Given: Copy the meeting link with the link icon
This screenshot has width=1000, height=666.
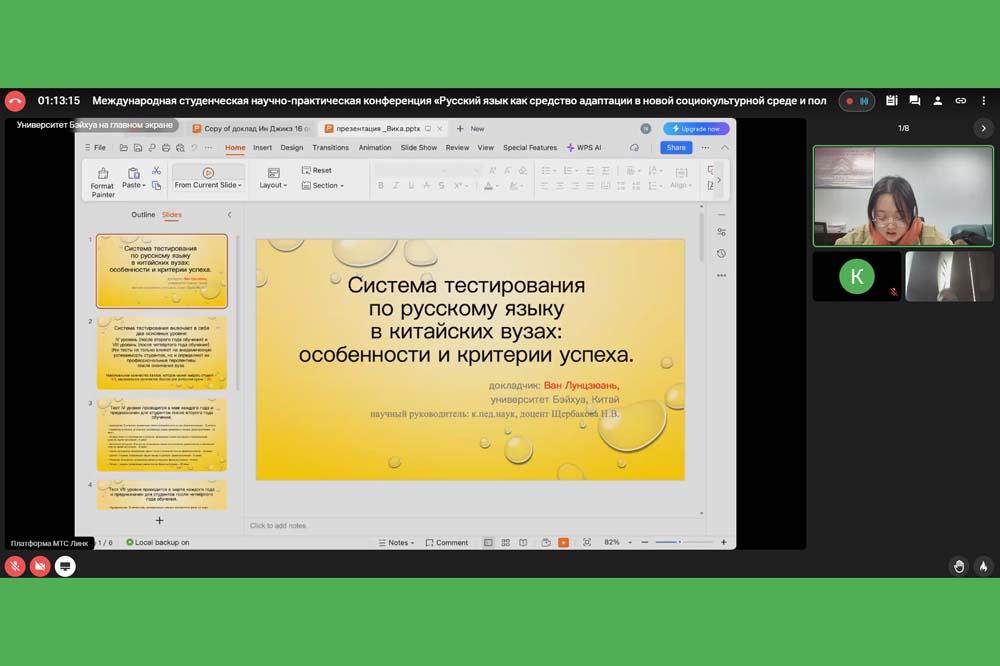Looking at the screenshot, I should click(961, 101).
